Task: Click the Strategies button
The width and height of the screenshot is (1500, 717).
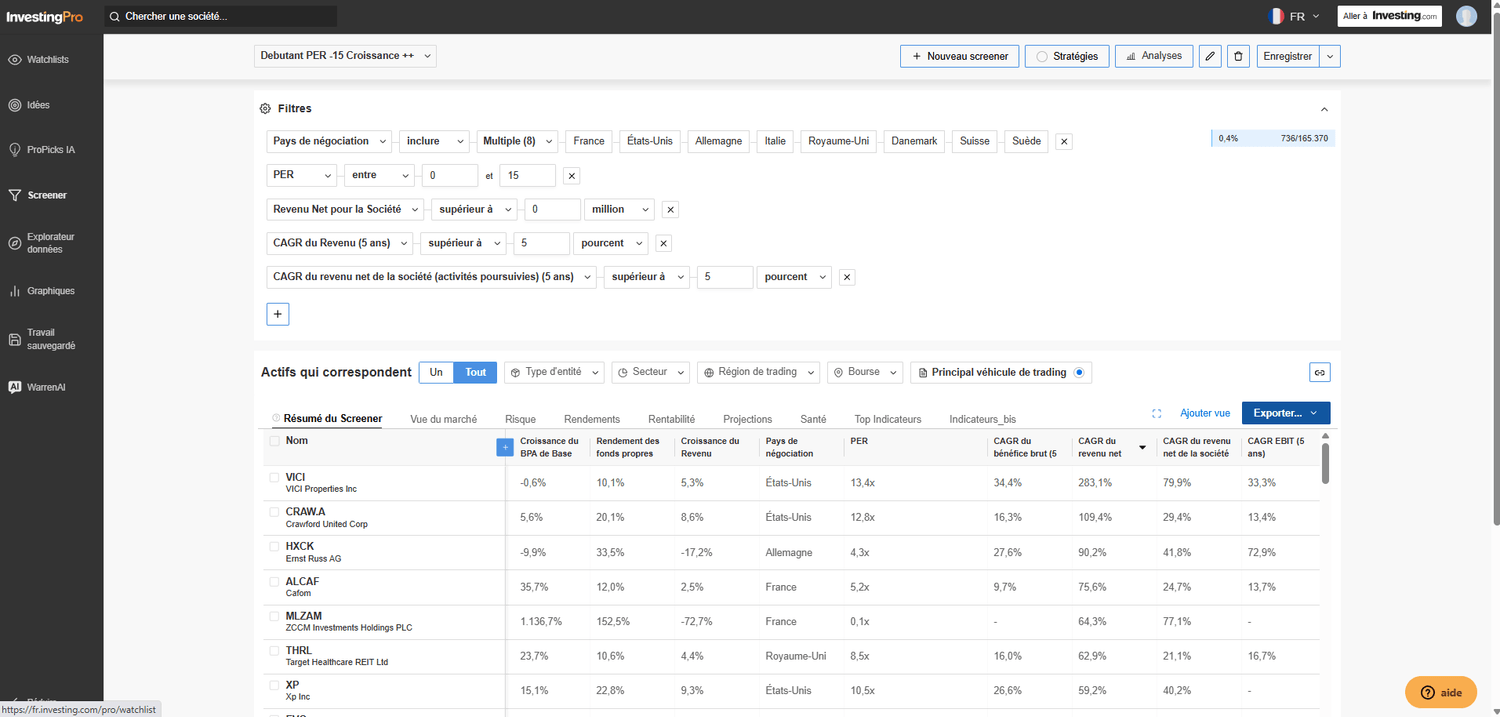Action: tap(1067, 56)
